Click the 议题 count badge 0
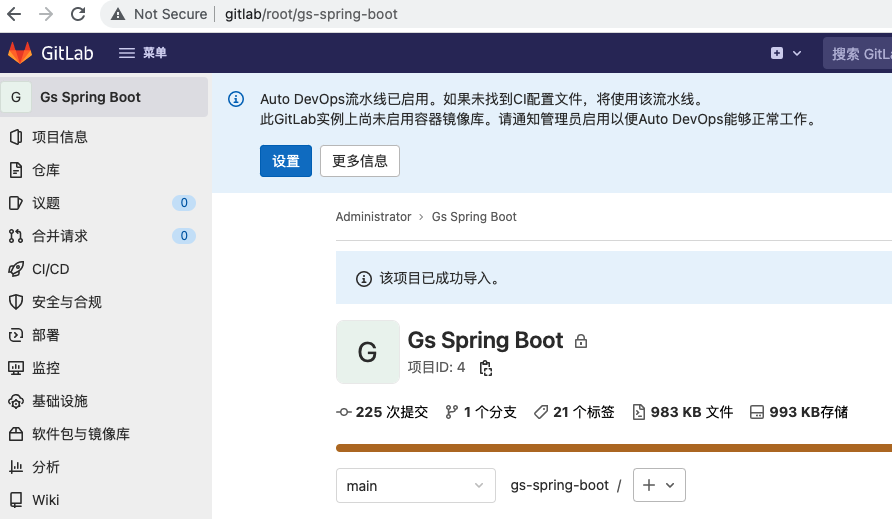892x519 pixels. 184,203
